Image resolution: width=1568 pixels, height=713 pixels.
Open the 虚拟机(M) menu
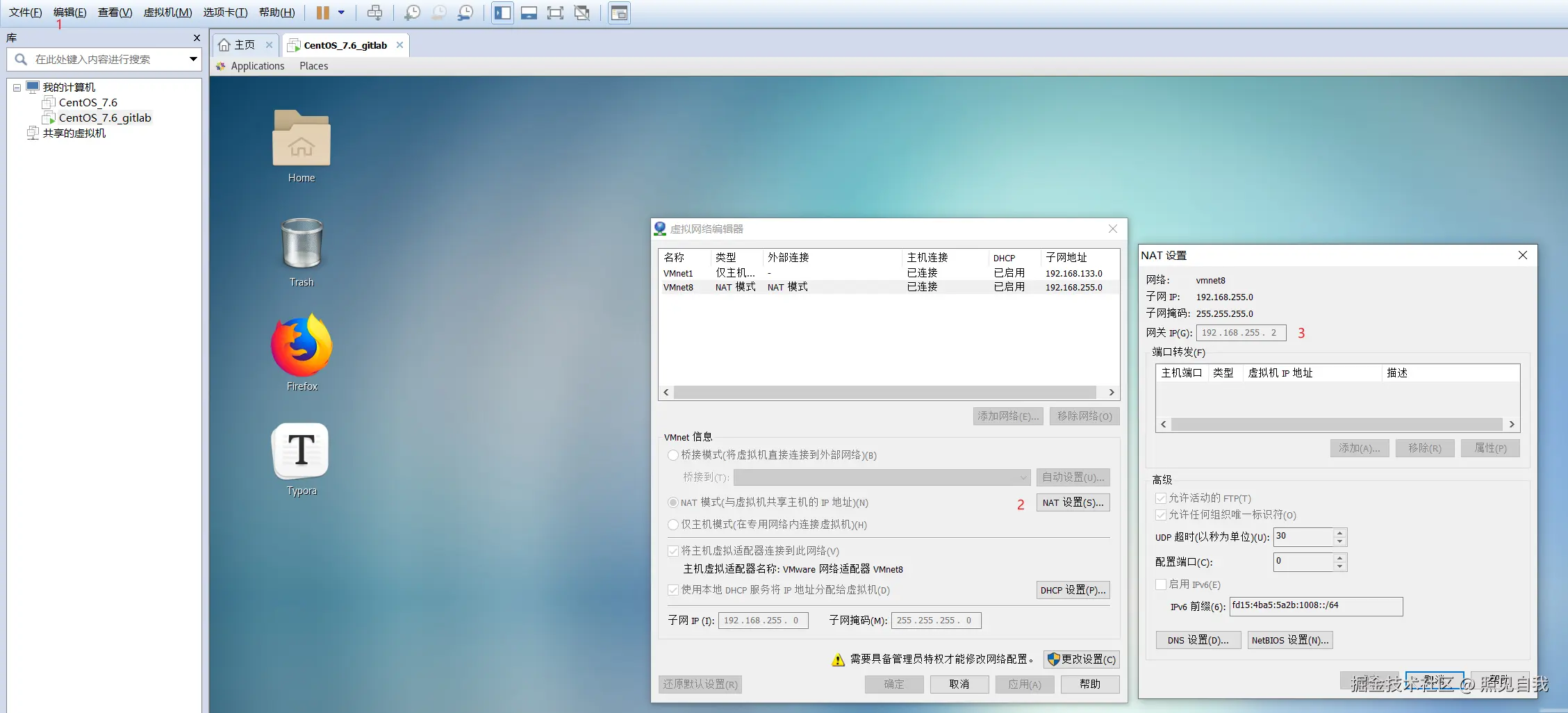(167, 13)
